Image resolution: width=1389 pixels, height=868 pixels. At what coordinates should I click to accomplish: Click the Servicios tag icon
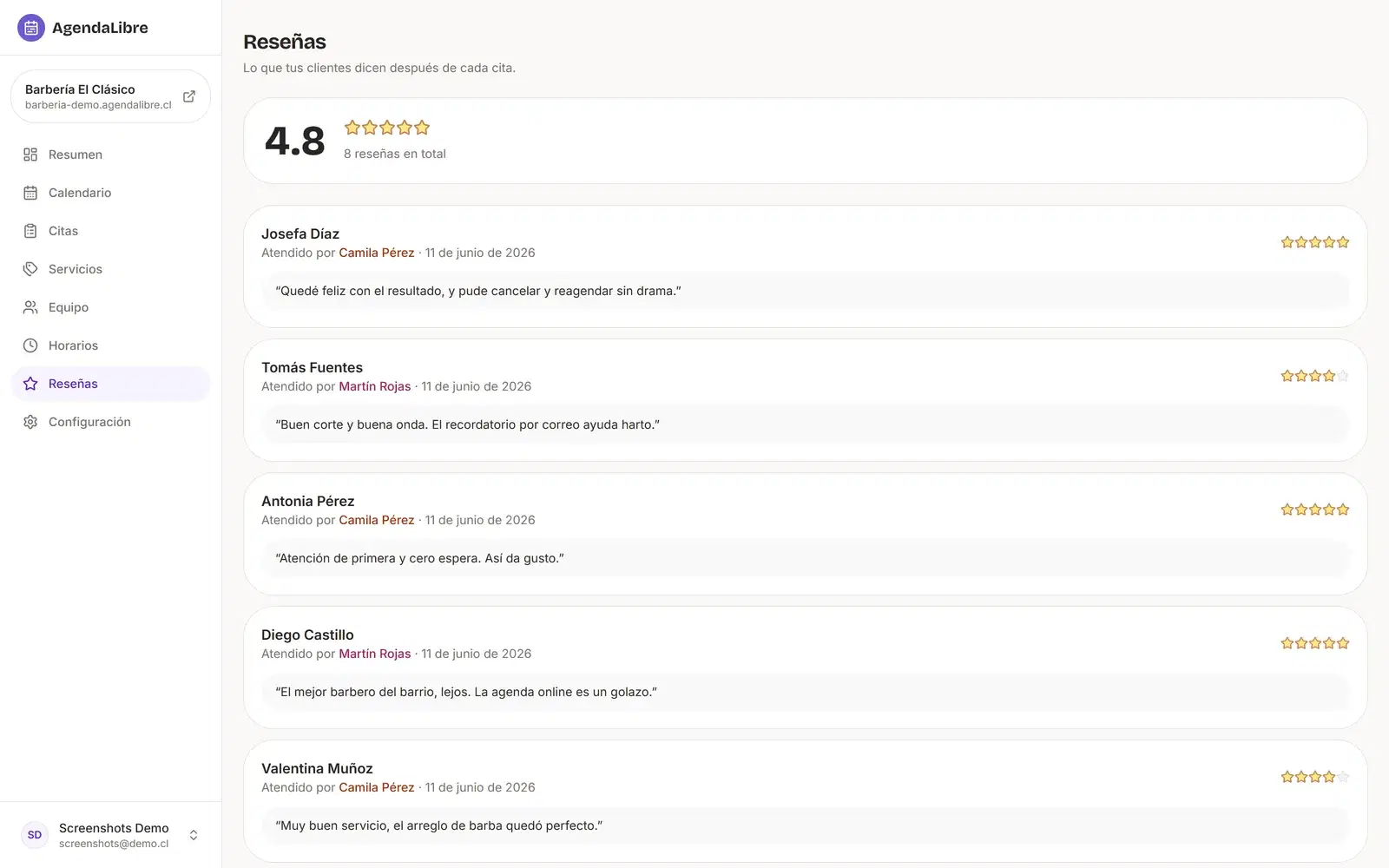pos(30,269)
